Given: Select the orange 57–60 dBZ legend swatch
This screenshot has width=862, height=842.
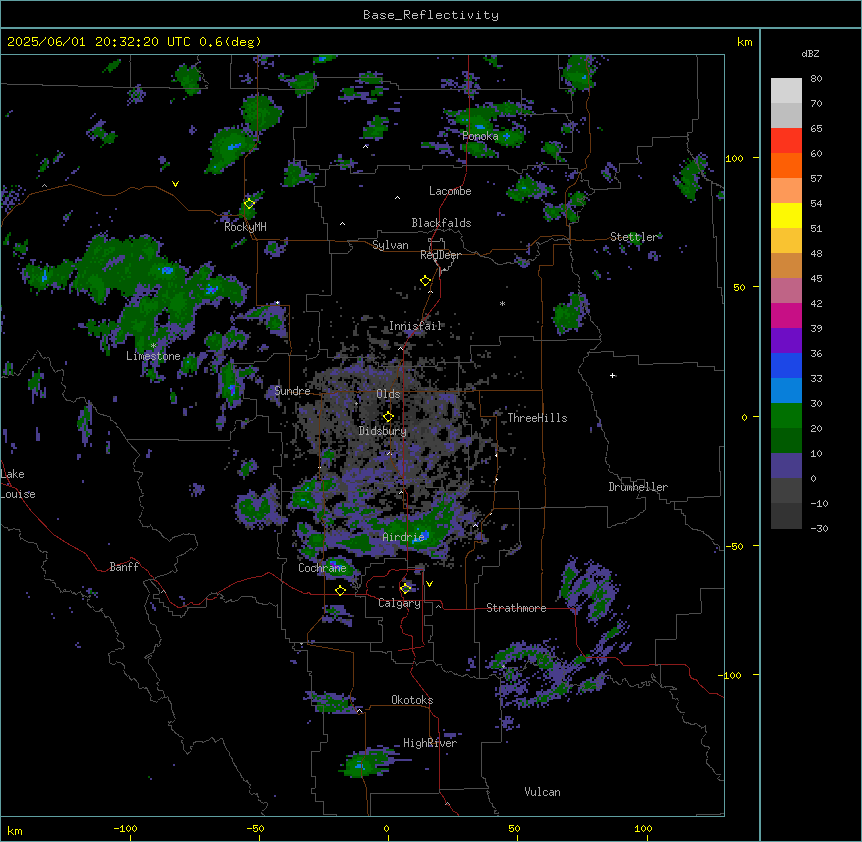Looking at the screenshot, I should coord(786,165).
